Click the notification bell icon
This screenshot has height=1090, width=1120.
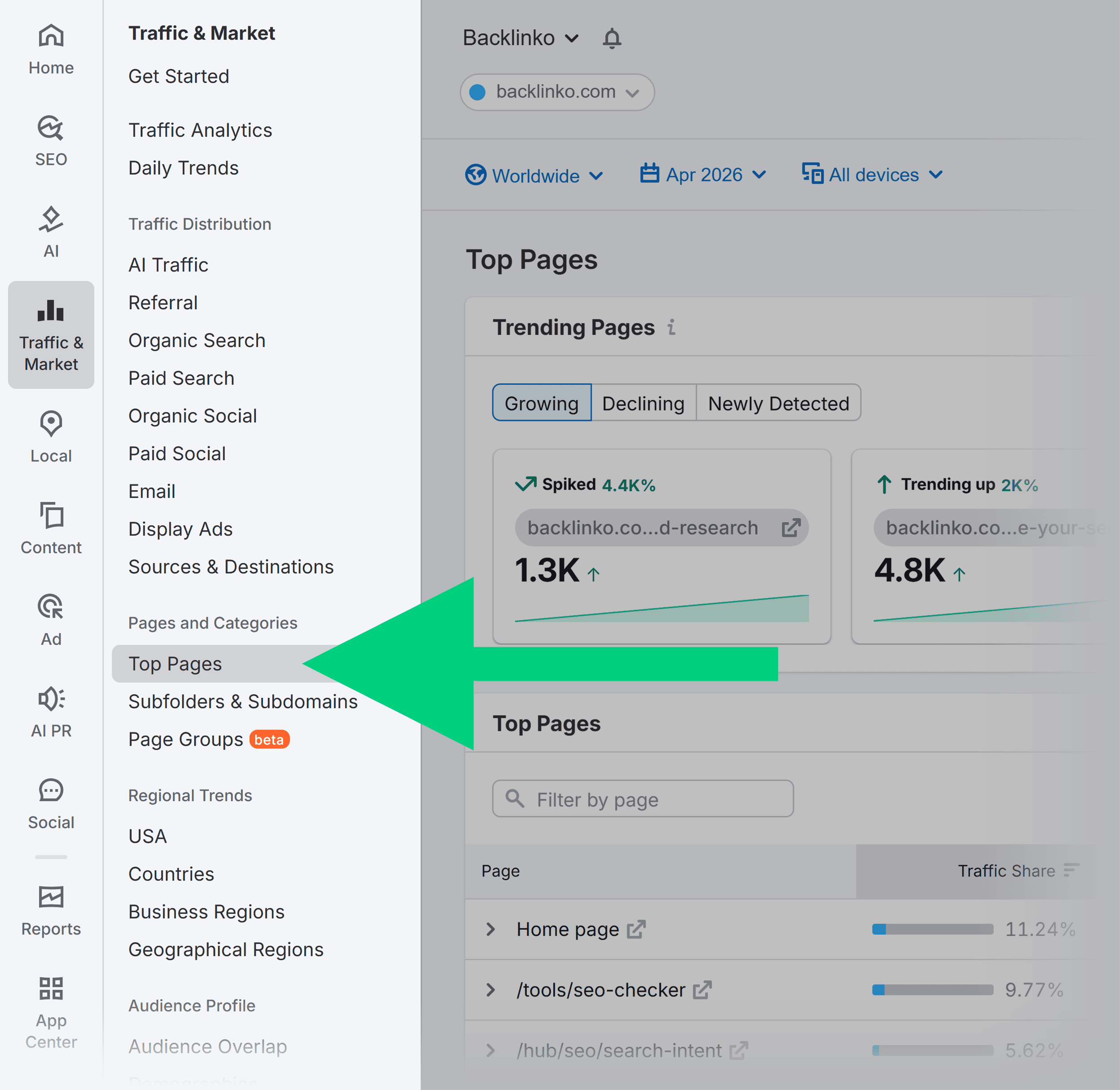click(612, 39)
